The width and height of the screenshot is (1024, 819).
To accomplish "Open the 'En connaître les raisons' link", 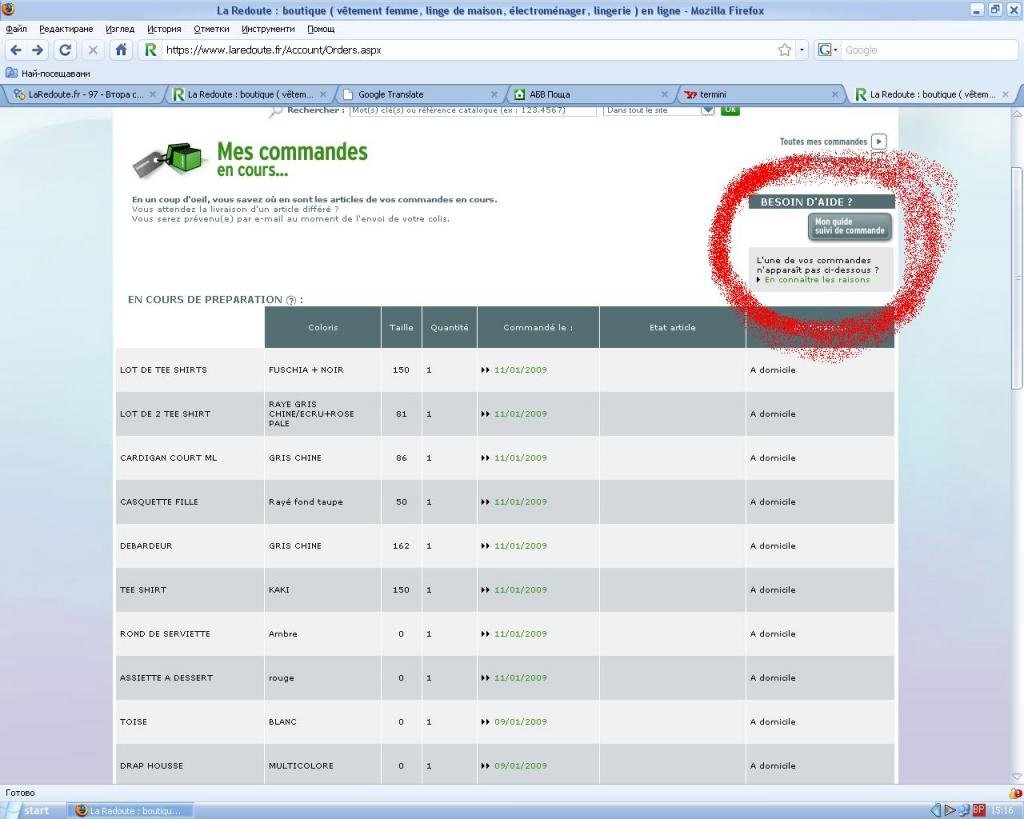I will tap(816, 280).
